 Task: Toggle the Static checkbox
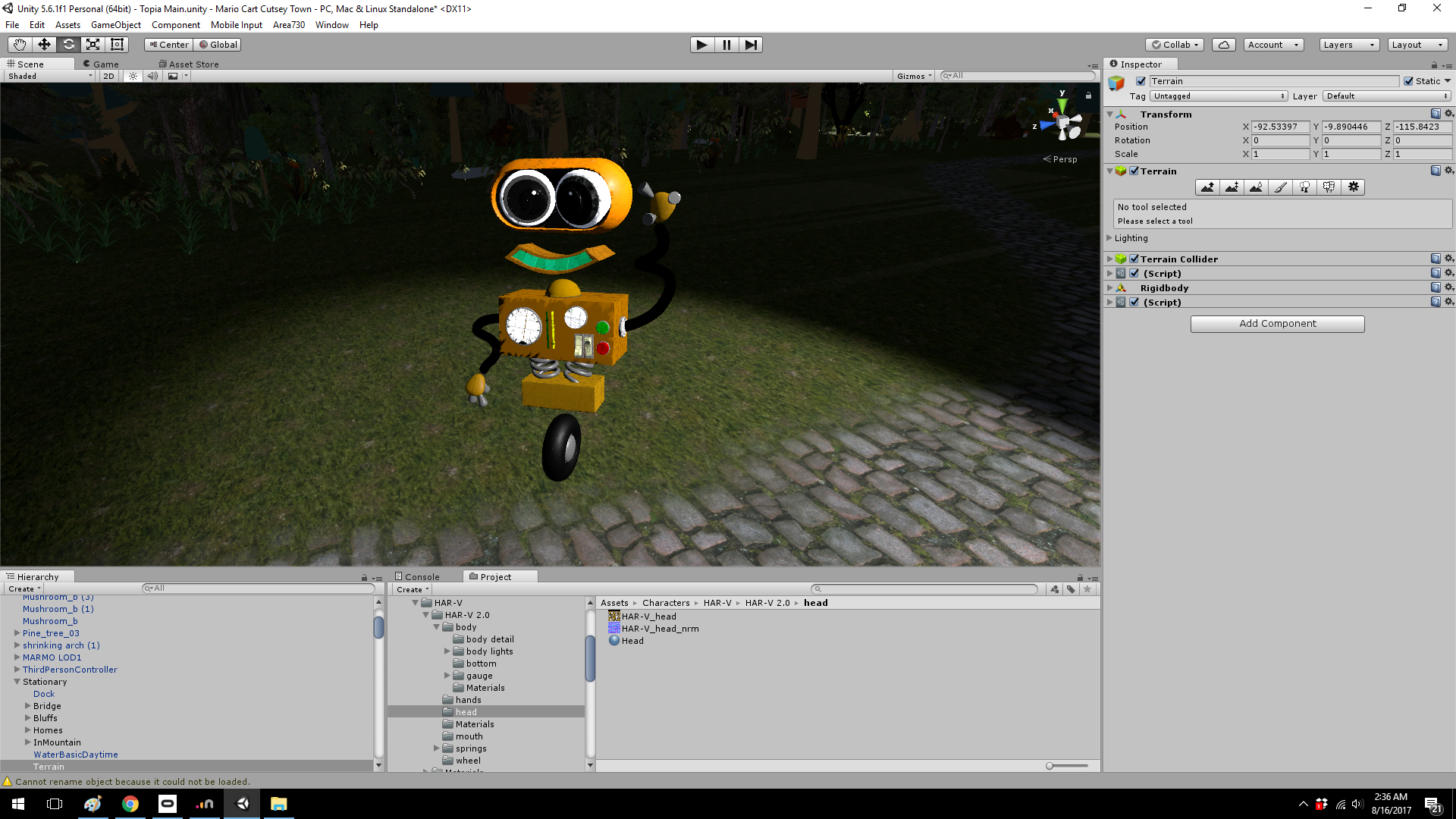click(1408, 81)
